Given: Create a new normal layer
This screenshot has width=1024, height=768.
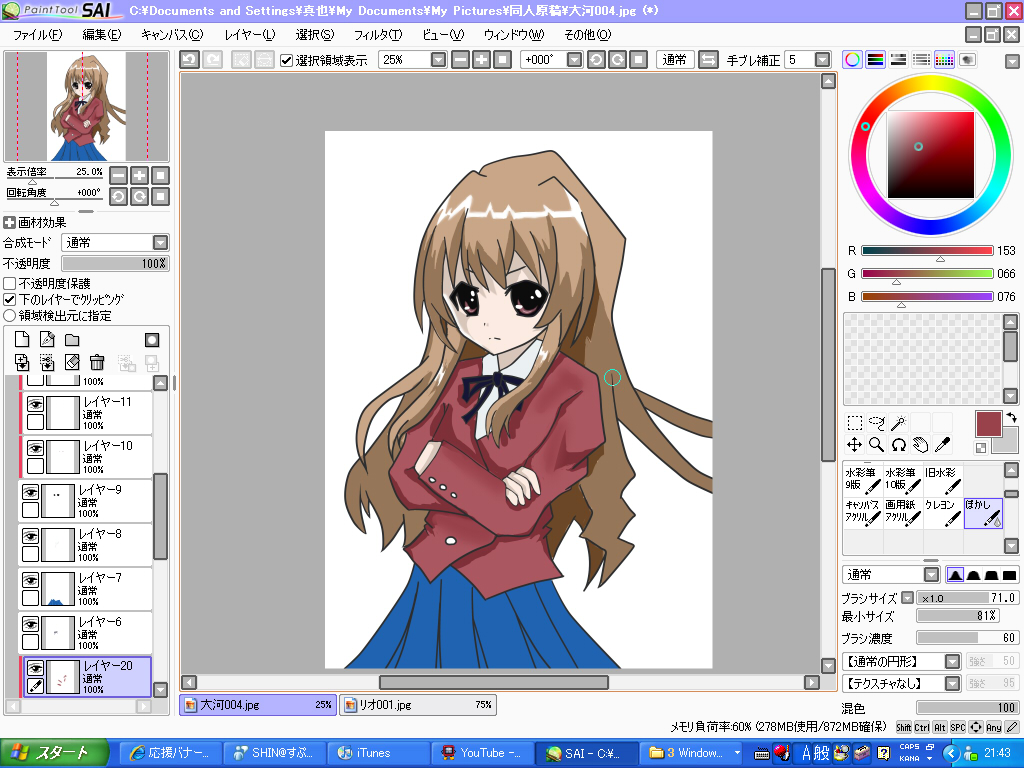Looking at the screenshot, I should 22,340.
